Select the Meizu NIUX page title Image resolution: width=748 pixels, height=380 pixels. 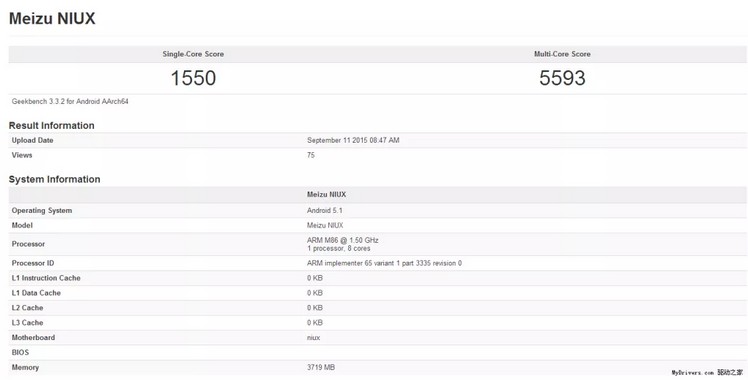pos(52,19)
